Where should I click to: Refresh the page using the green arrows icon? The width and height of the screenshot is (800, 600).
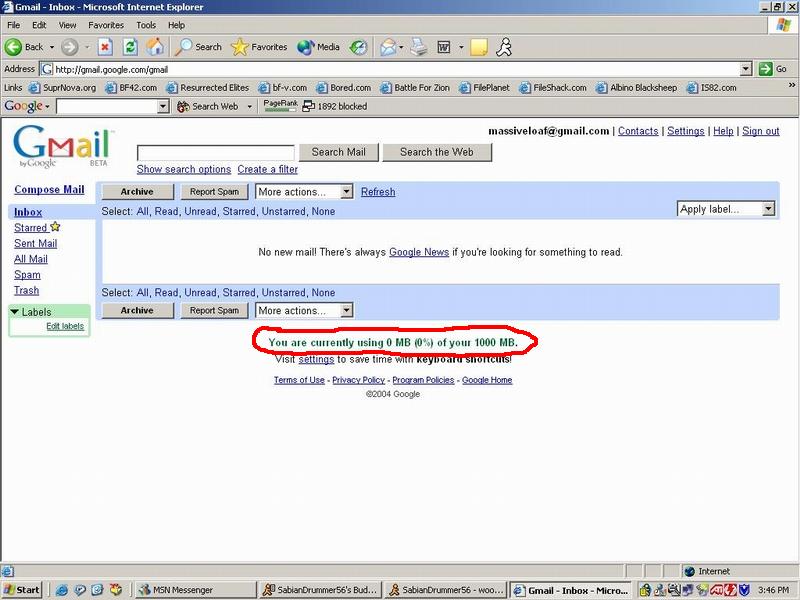click(131, 47)
